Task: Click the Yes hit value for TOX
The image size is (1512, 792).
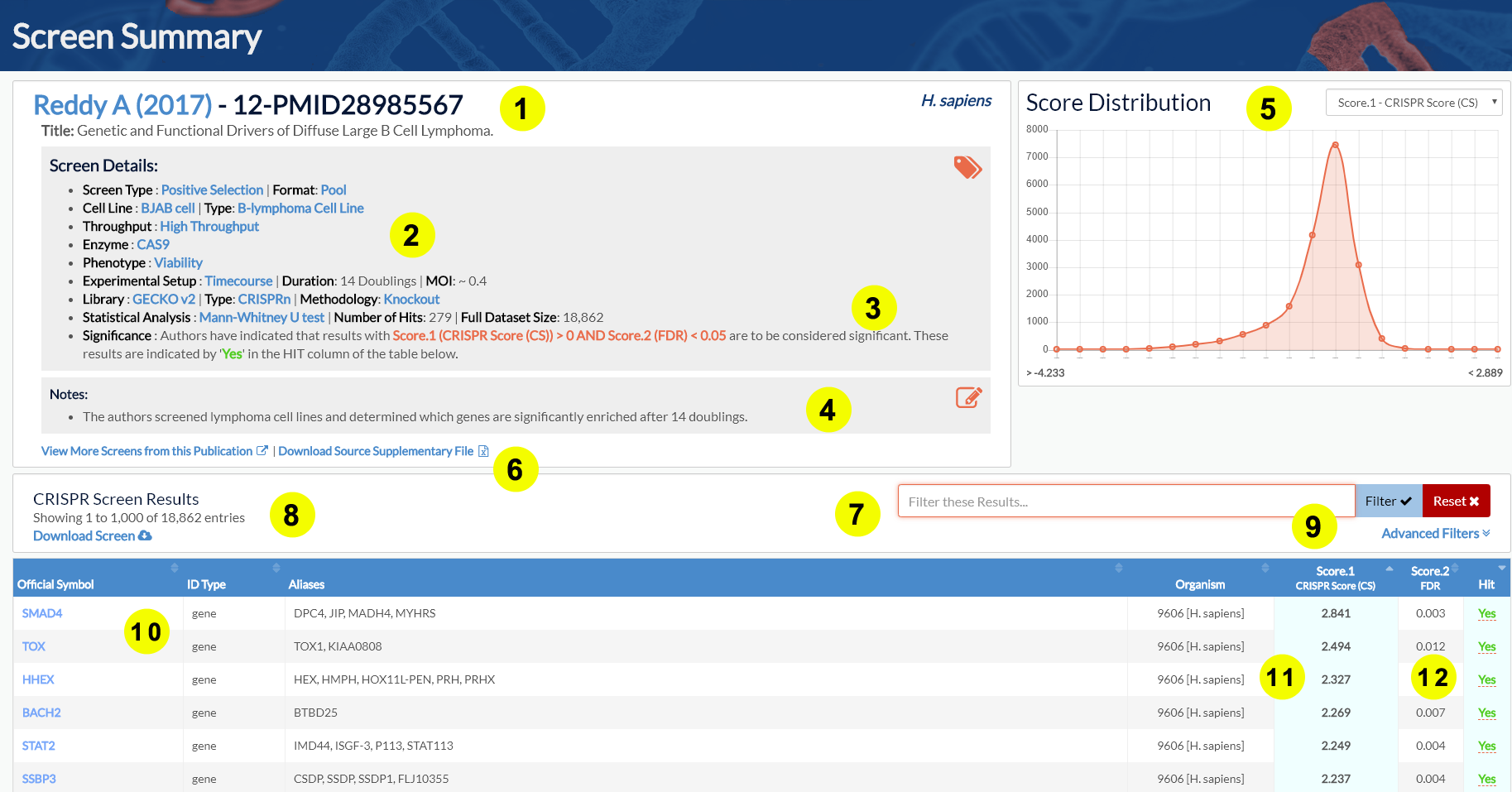Action: point(1486,646)
